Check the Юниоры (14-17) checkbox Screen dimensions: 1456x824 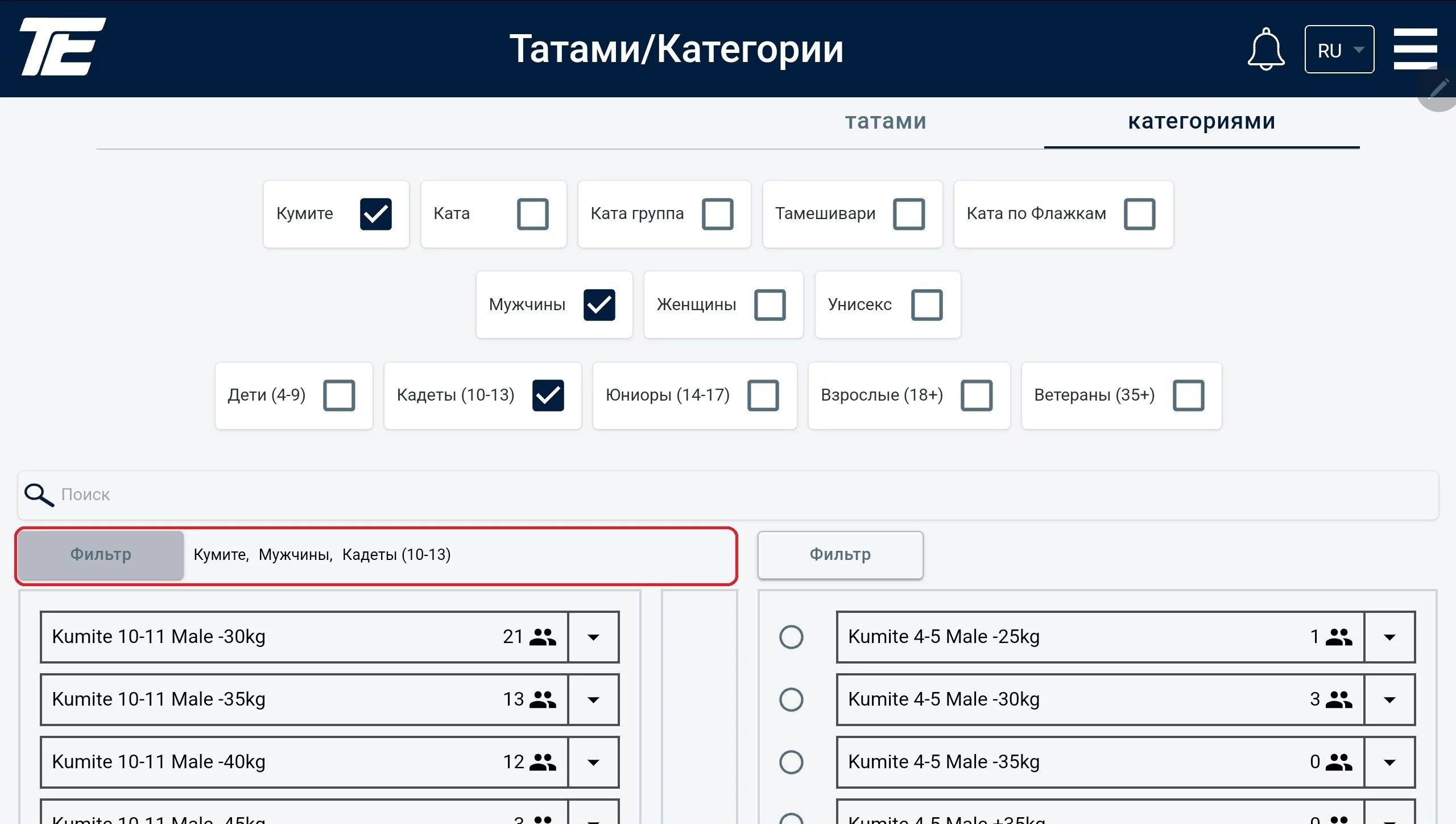click(x=763, y=395)
